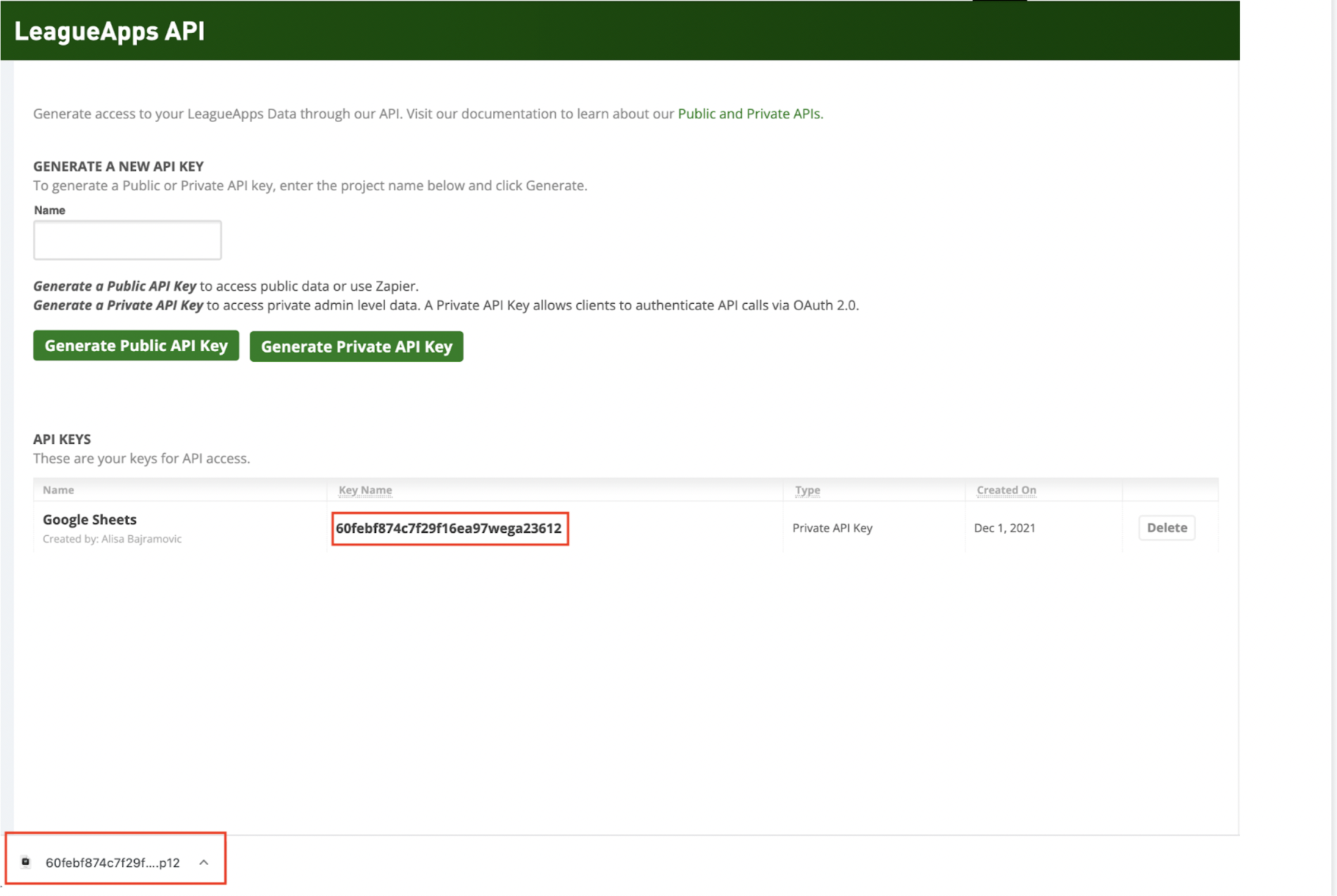Click inside the Name input field
This screenshot has width=1337, height=896.
[127, 240]
